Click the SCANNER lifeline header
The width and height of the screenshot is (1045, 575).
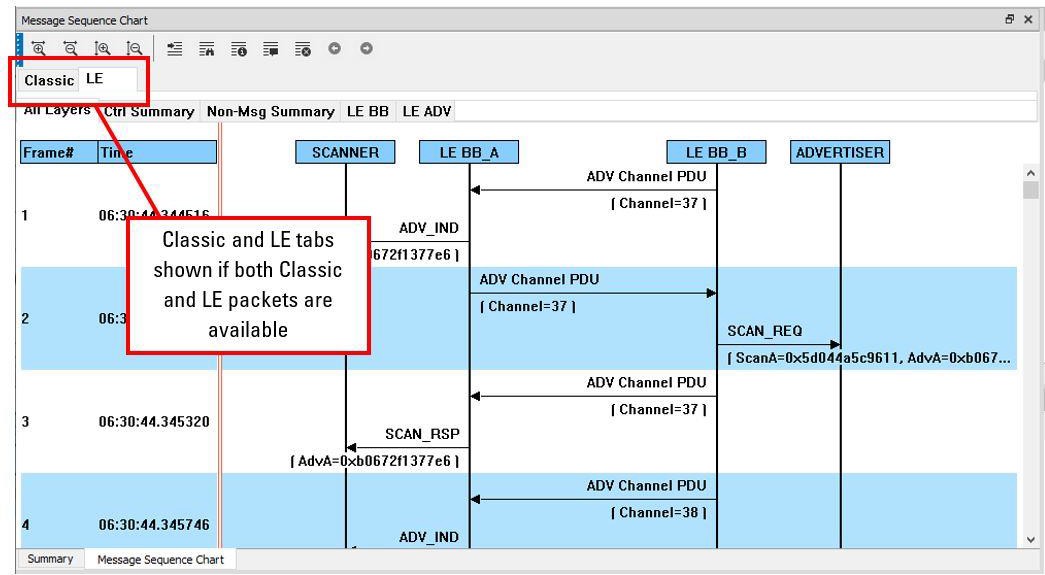coord(345,152)
